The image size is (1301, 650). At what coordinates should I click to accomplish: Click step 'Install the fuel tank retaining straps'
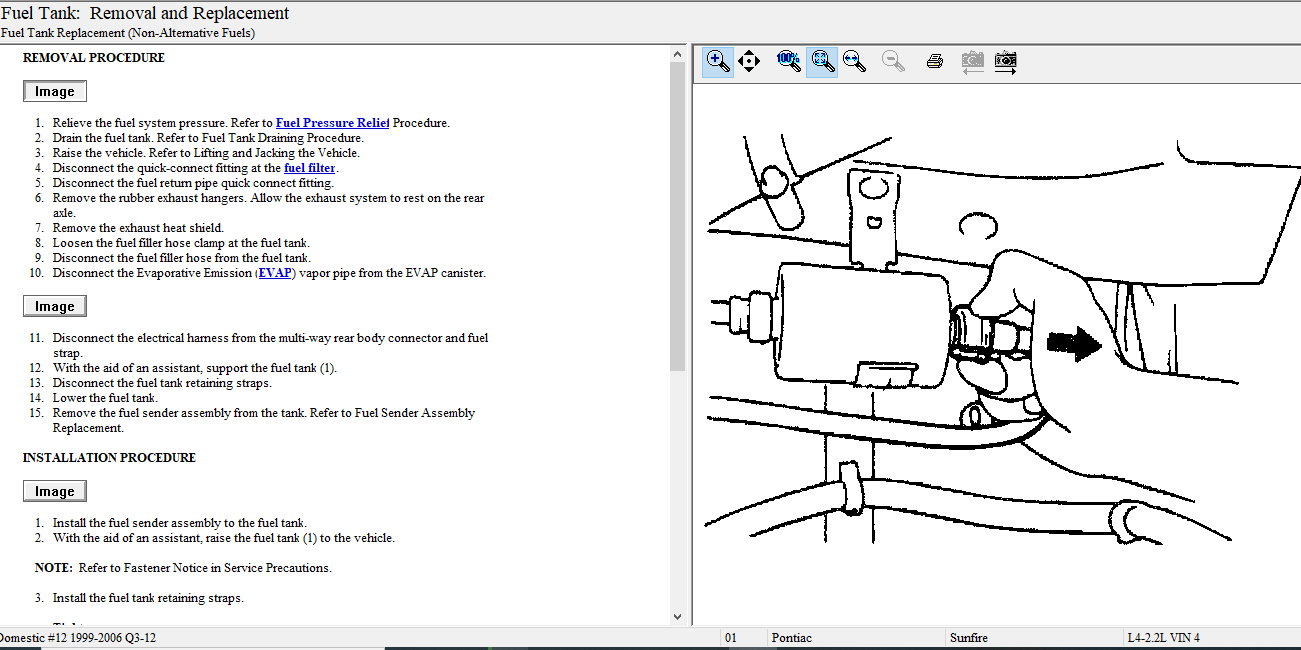pyautogui.click(x=148, y=598)
